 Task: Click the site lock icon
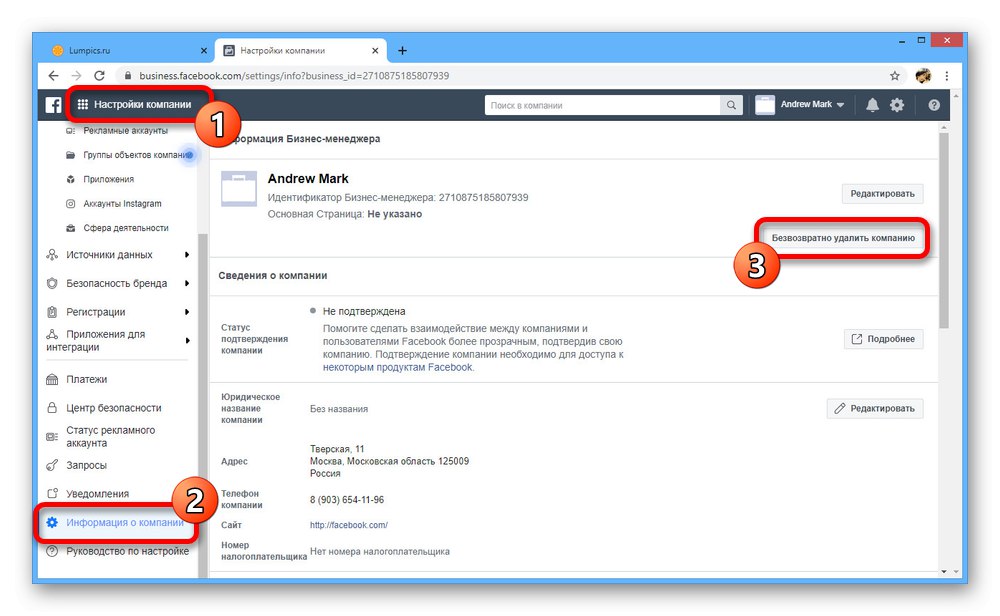point(128,76)
